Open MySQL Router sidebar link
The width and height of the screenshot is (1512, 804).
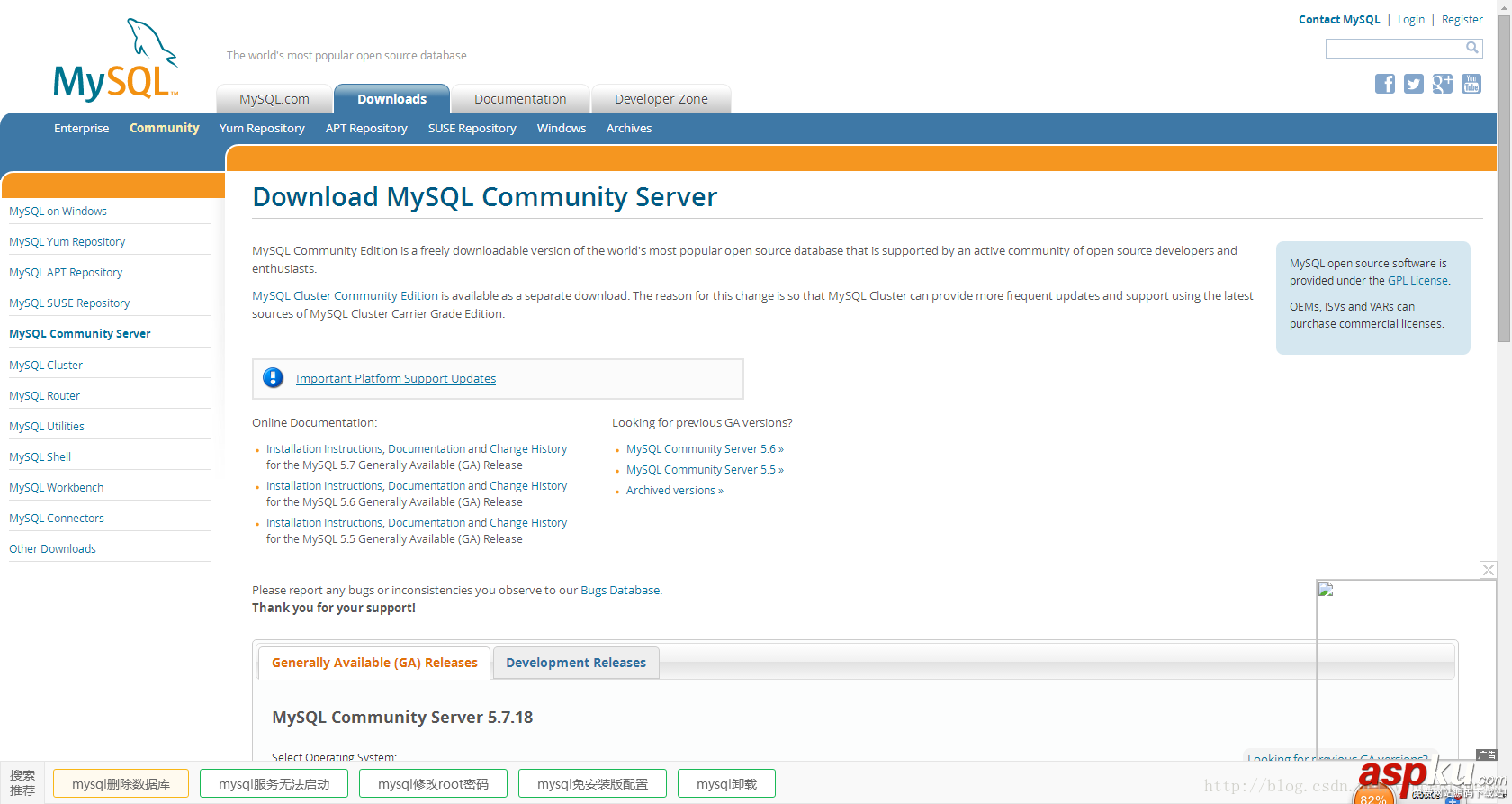tap(44, 396)
